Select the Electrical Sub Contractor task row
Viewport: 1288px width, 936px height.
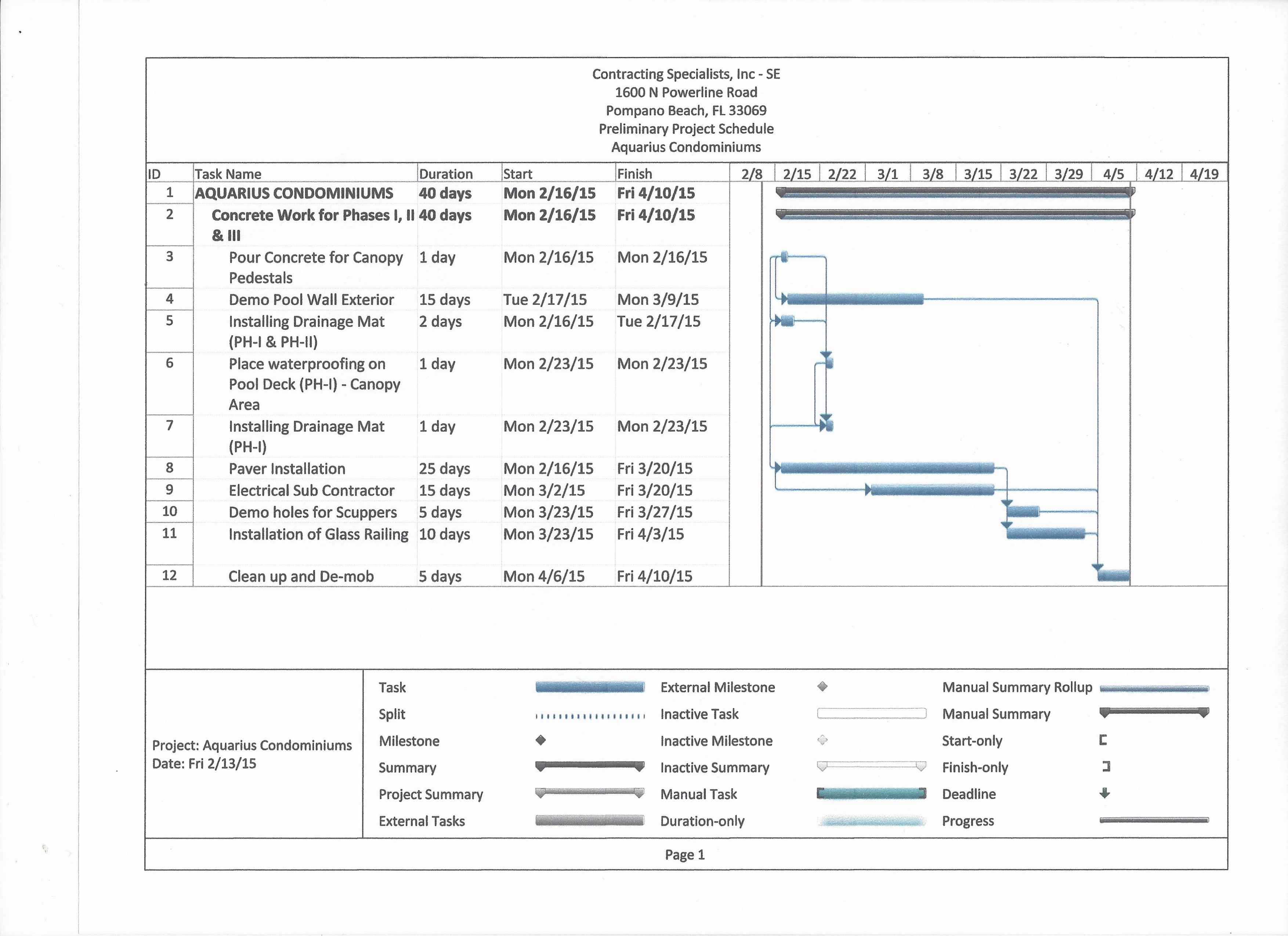pyautogui.click(x=311, y=490)
